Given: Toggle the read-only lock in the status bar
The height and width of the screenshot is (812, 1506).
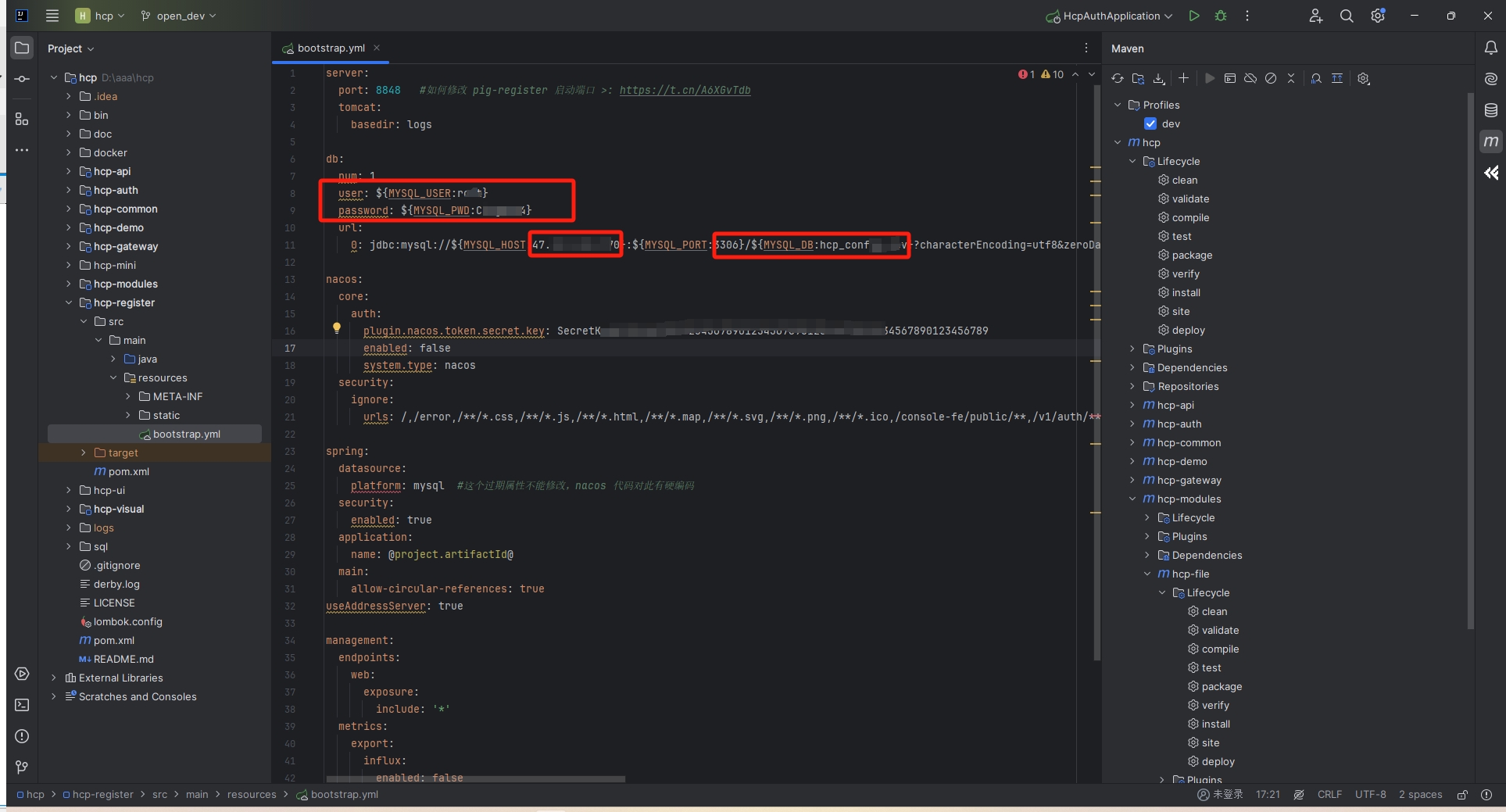Looking at the screenshot, I should tap(1462, 795).
